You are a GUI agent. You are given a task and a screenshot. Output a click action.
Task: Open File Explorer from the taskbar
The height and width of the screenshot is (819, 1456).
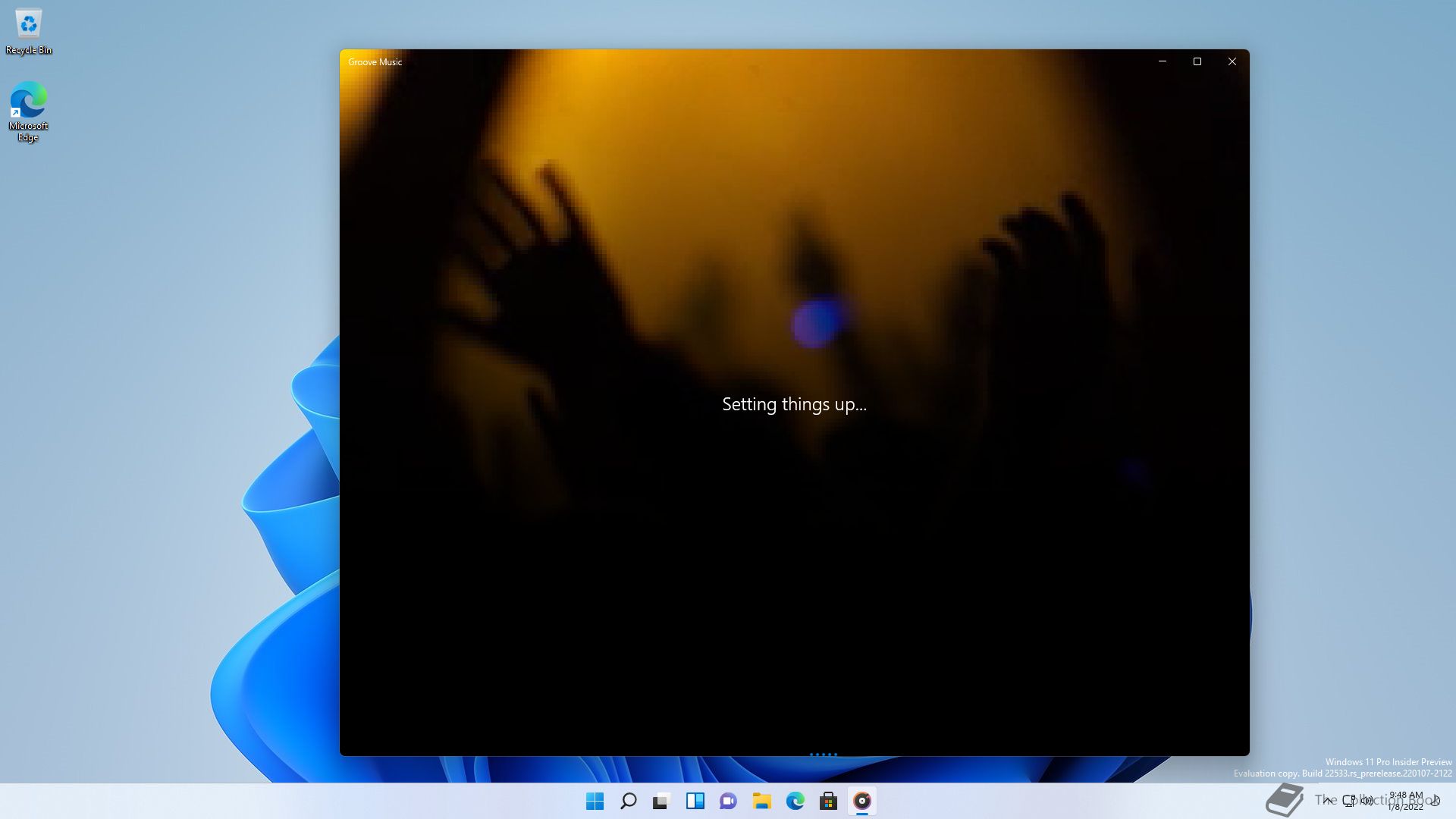pyautogui.click(x=762, y=801)
